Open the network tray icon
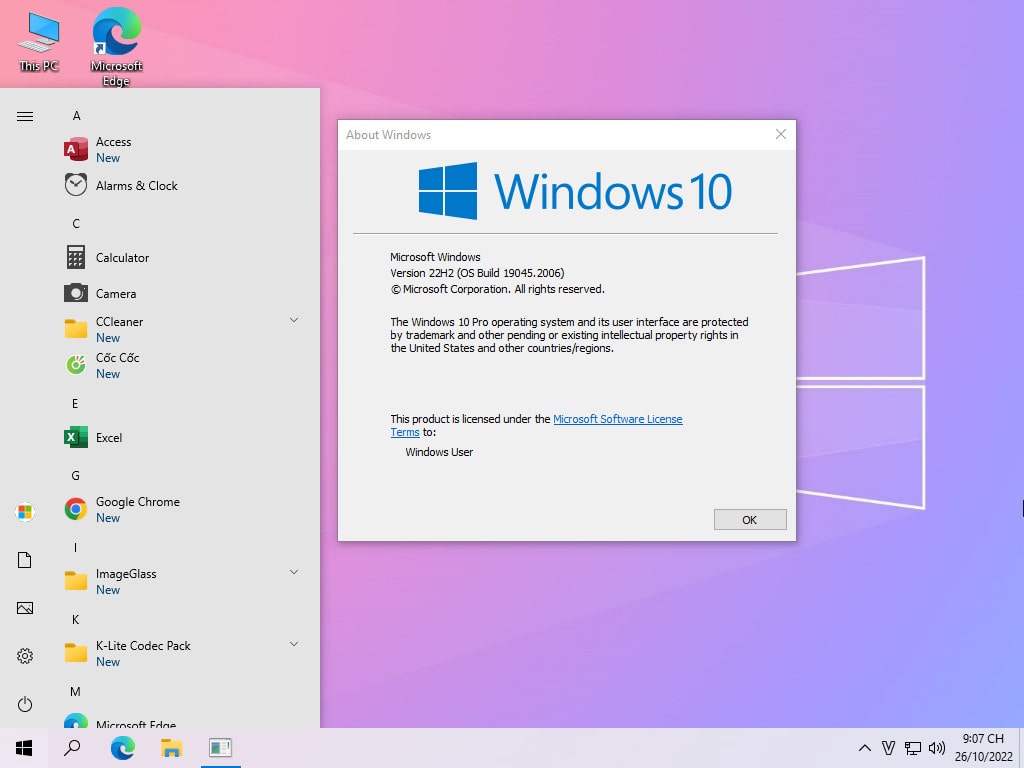This screenshot has height=768, width=1024. [x=912, y=748]
